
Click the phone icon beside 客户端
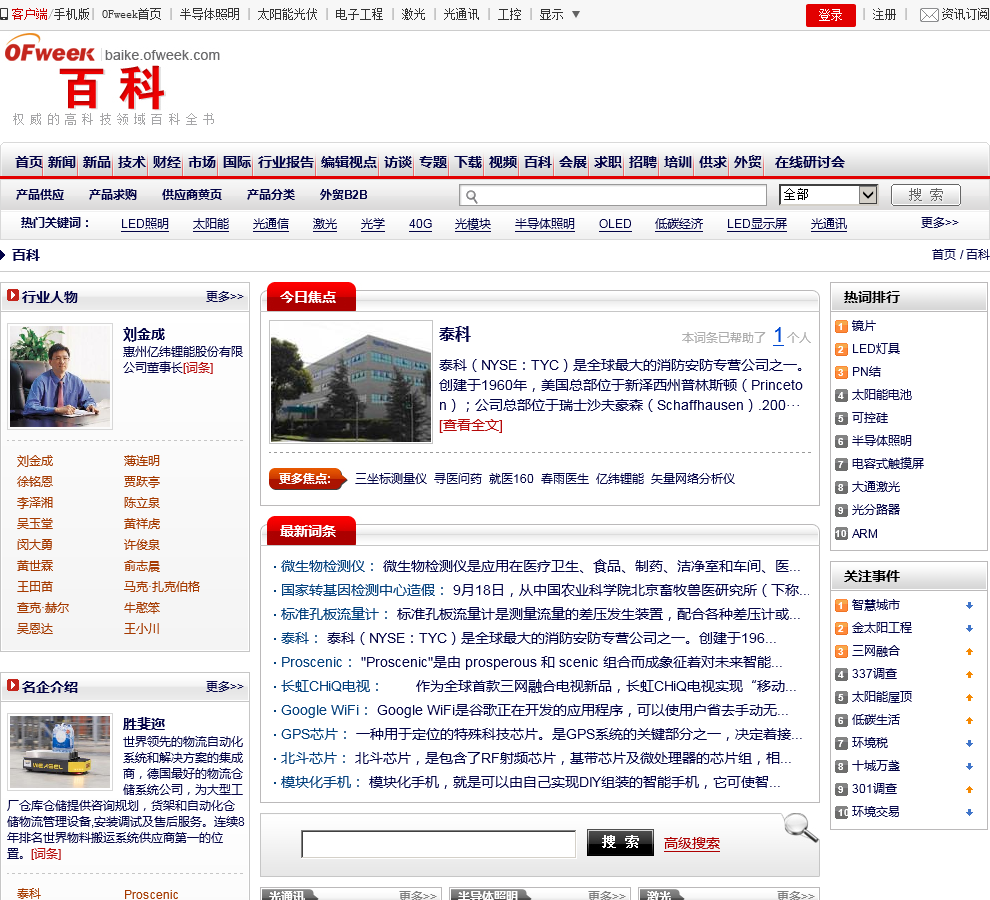coord(4,15)
